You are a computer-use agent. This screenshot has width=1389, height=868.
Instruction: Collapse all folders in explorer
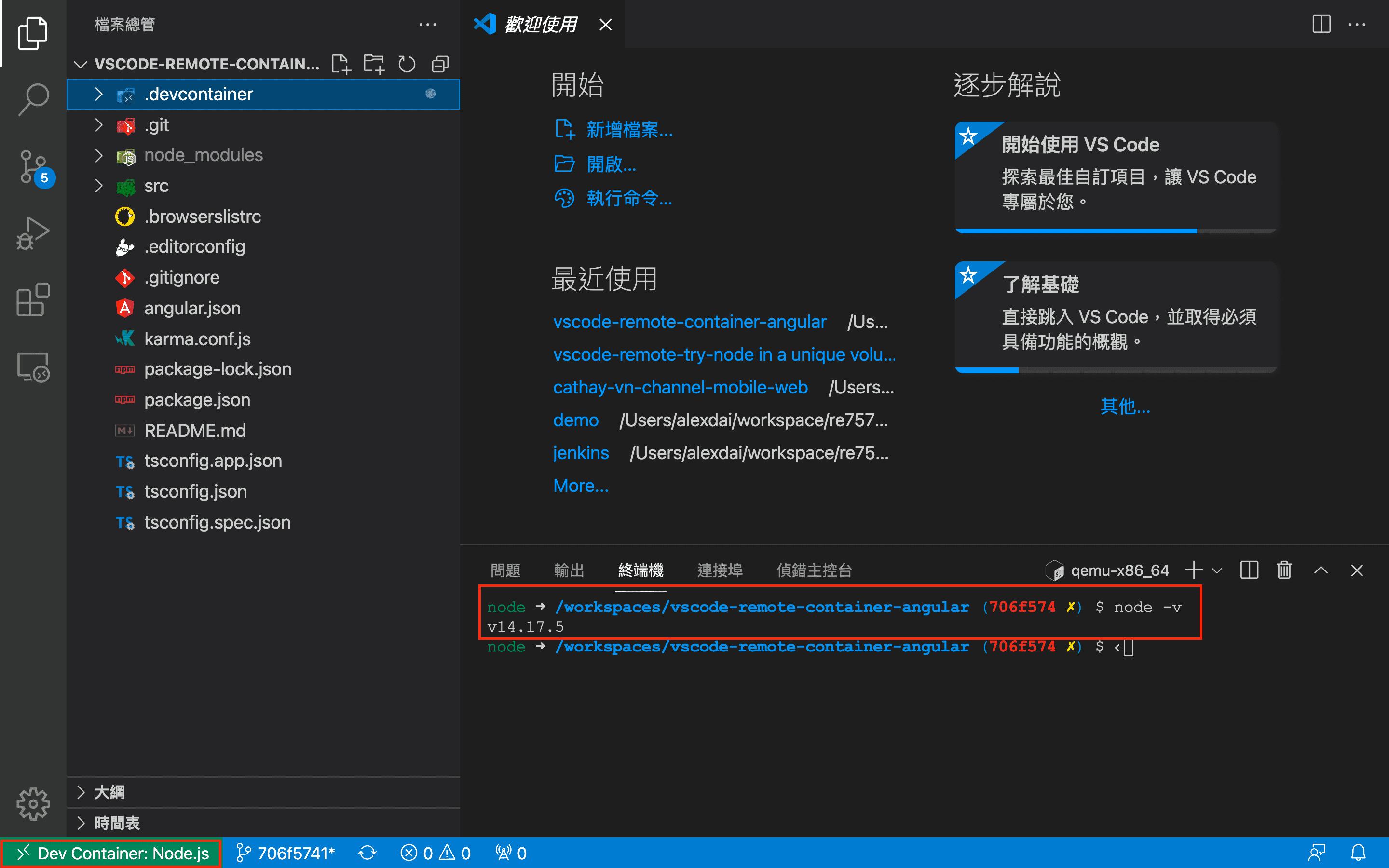(x=440, y=64)
